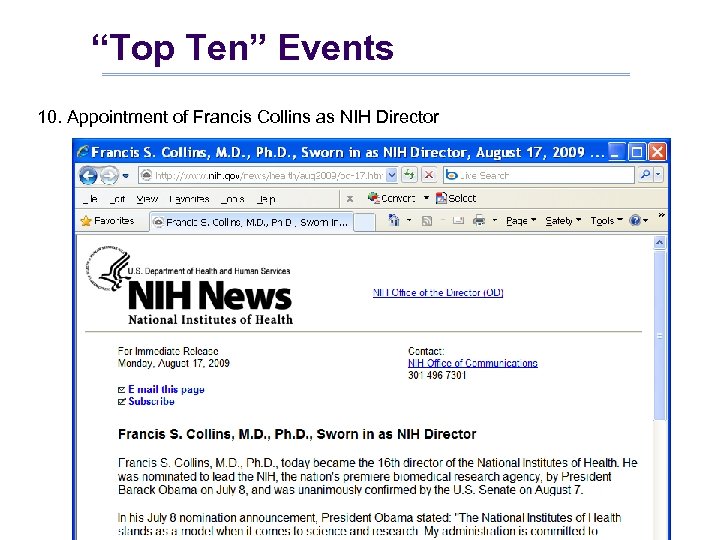Click the envelope icon beside E-mail this page

click(x=122, y=390)
